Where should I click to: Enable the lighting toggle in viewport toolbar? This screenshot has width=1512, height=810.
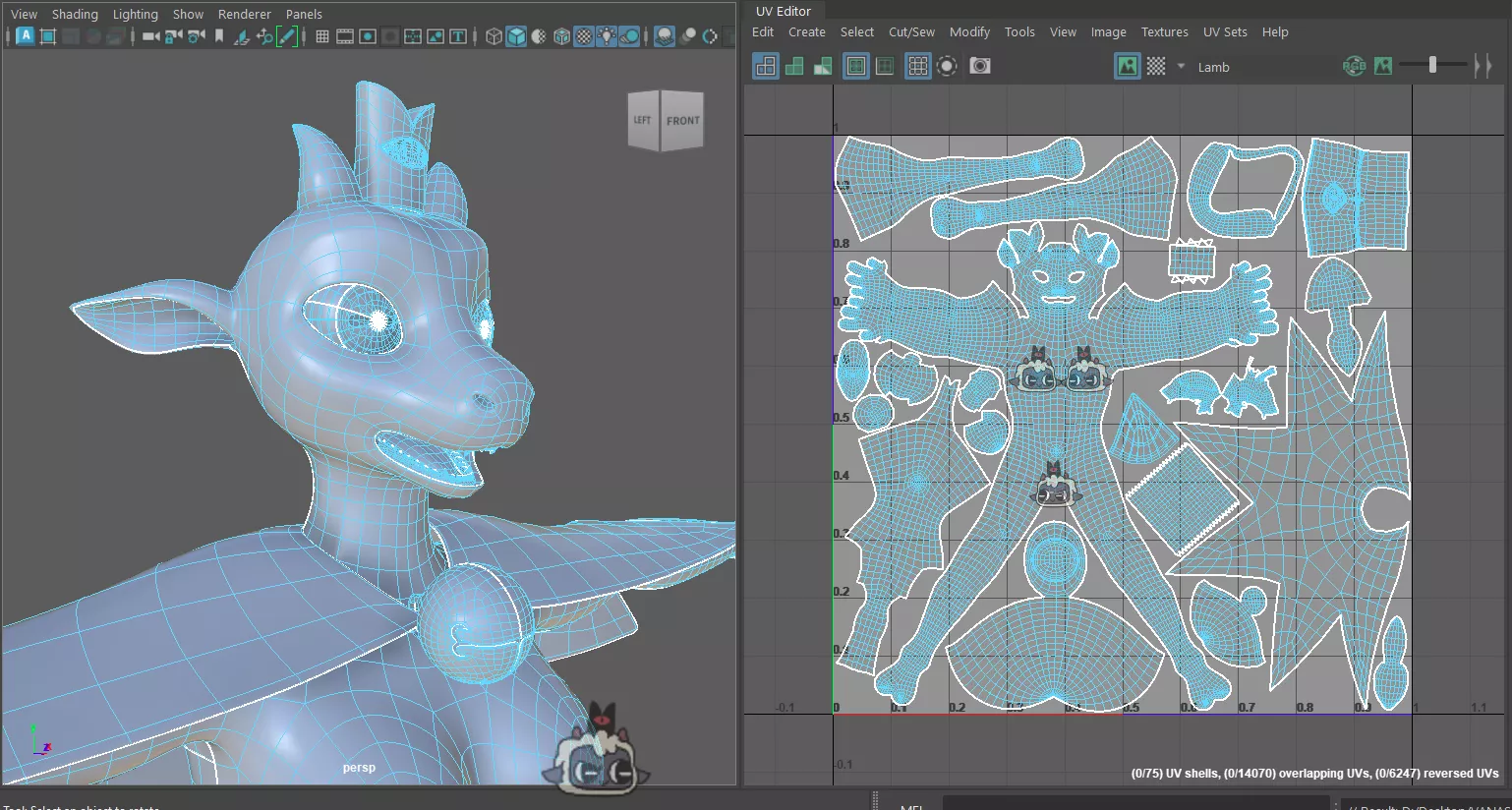607,36
